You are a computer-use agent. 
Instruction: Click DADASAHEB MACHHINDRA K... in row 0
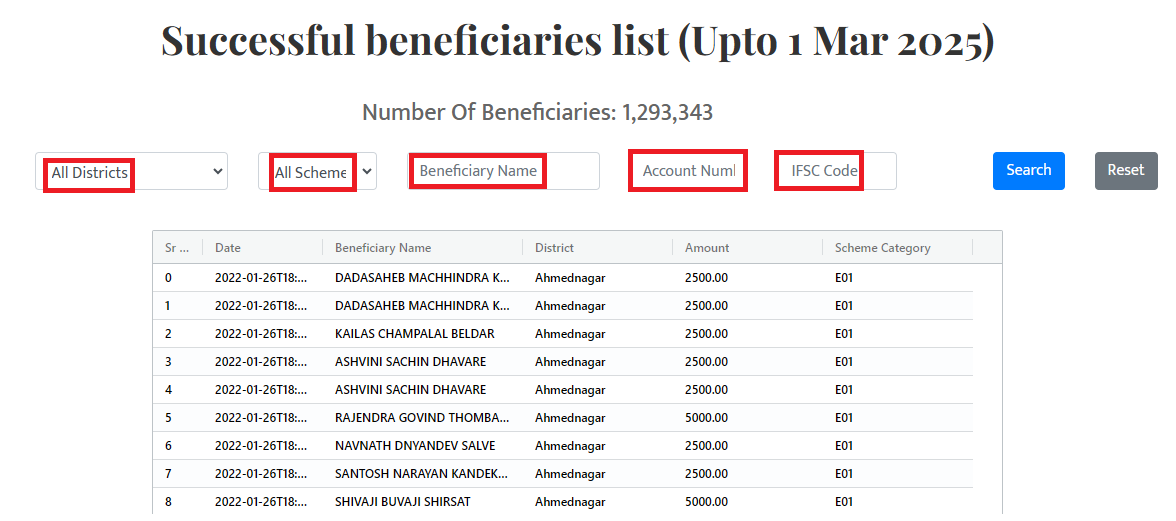point(422,277)
